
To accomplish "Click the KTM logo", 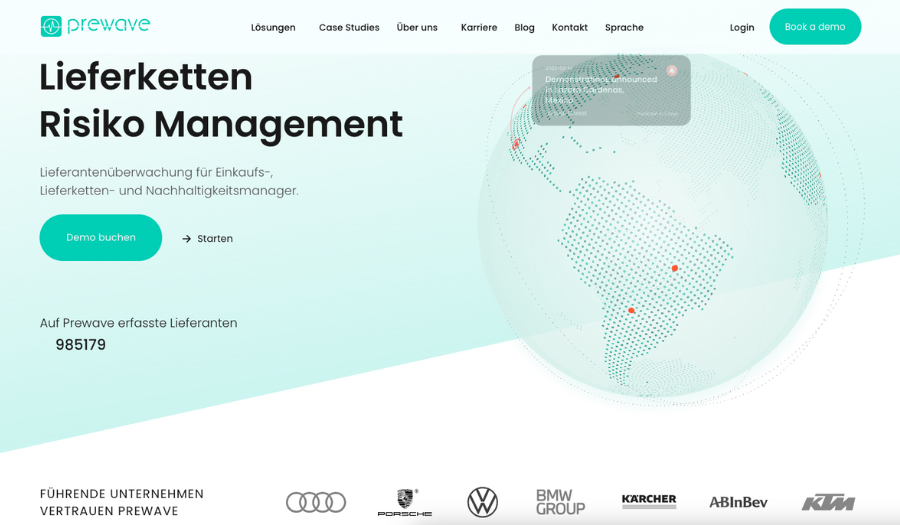I will click(x=828, y=503).
